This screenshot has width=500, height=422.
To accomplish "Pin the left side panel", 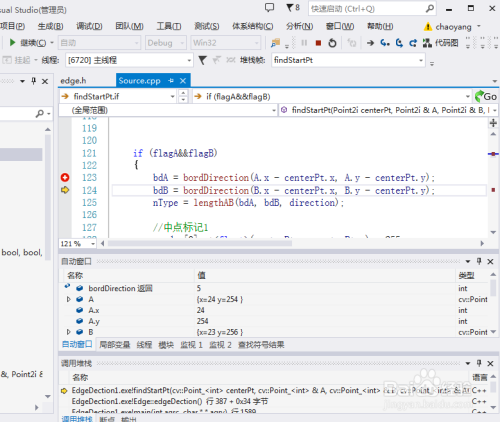I will [x=34, y=81].
